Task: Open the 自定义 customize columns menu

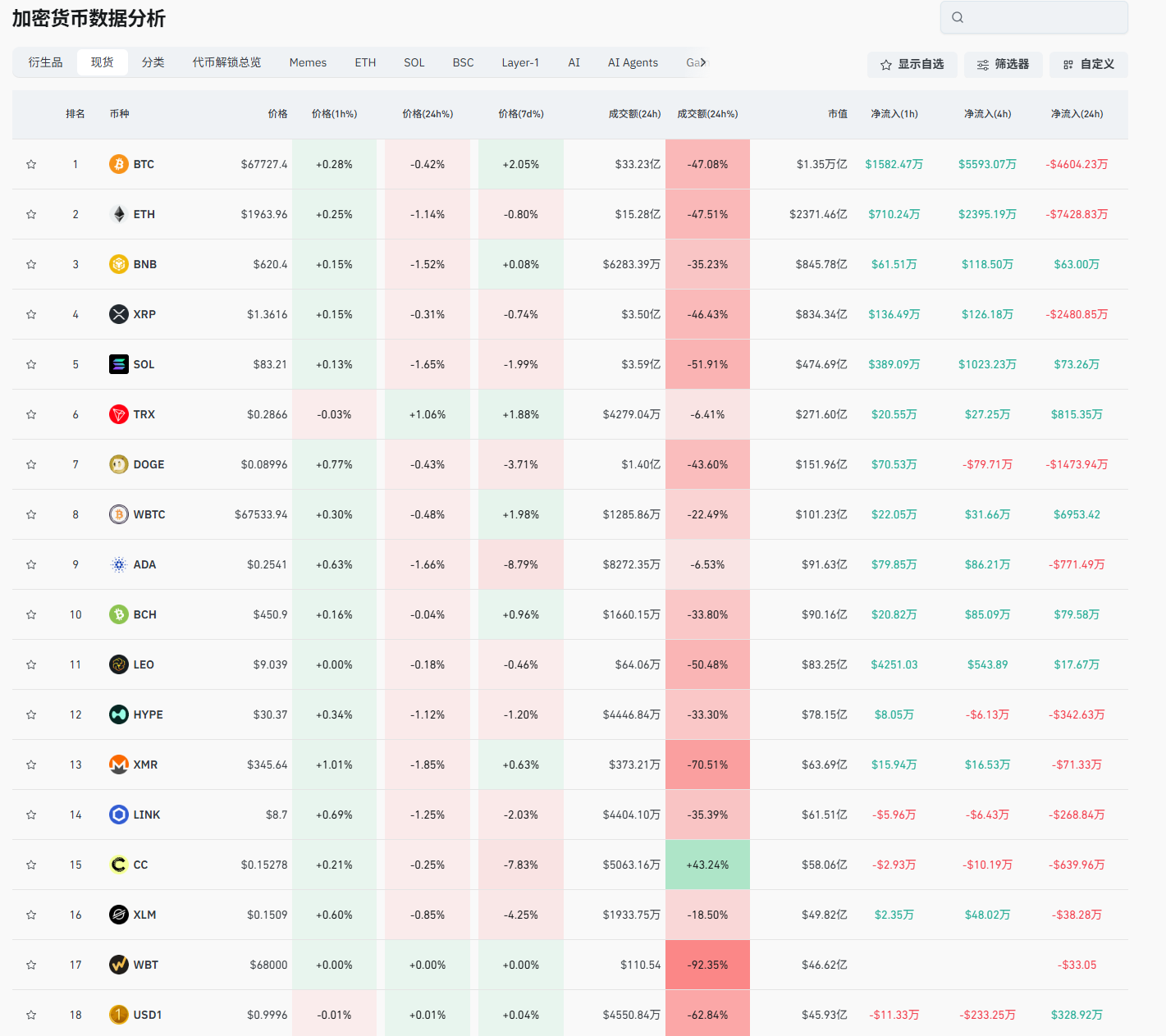Action: [1088, 64]
